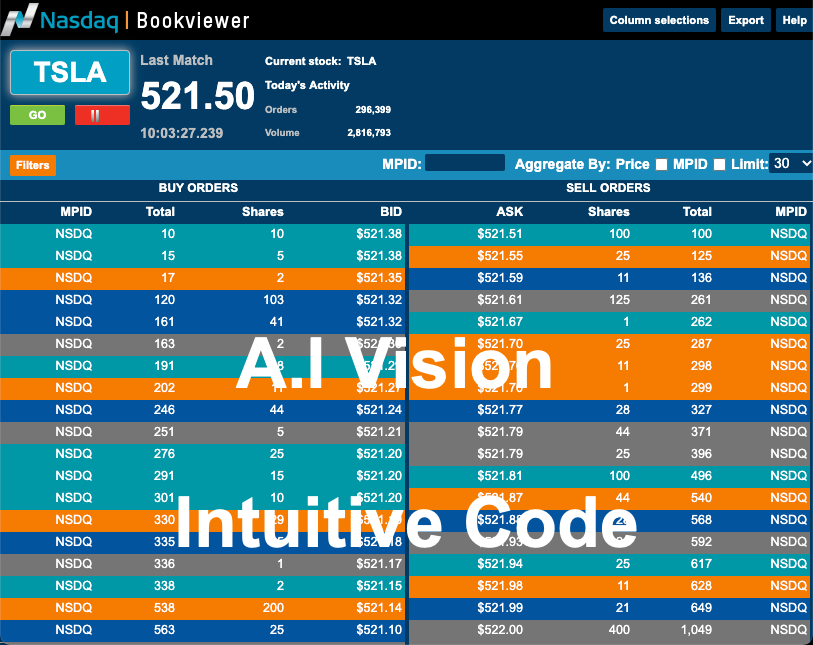The image size is (813, 645).
Task: Click sell-side MPID column header
Action: [x=791, y=212]
